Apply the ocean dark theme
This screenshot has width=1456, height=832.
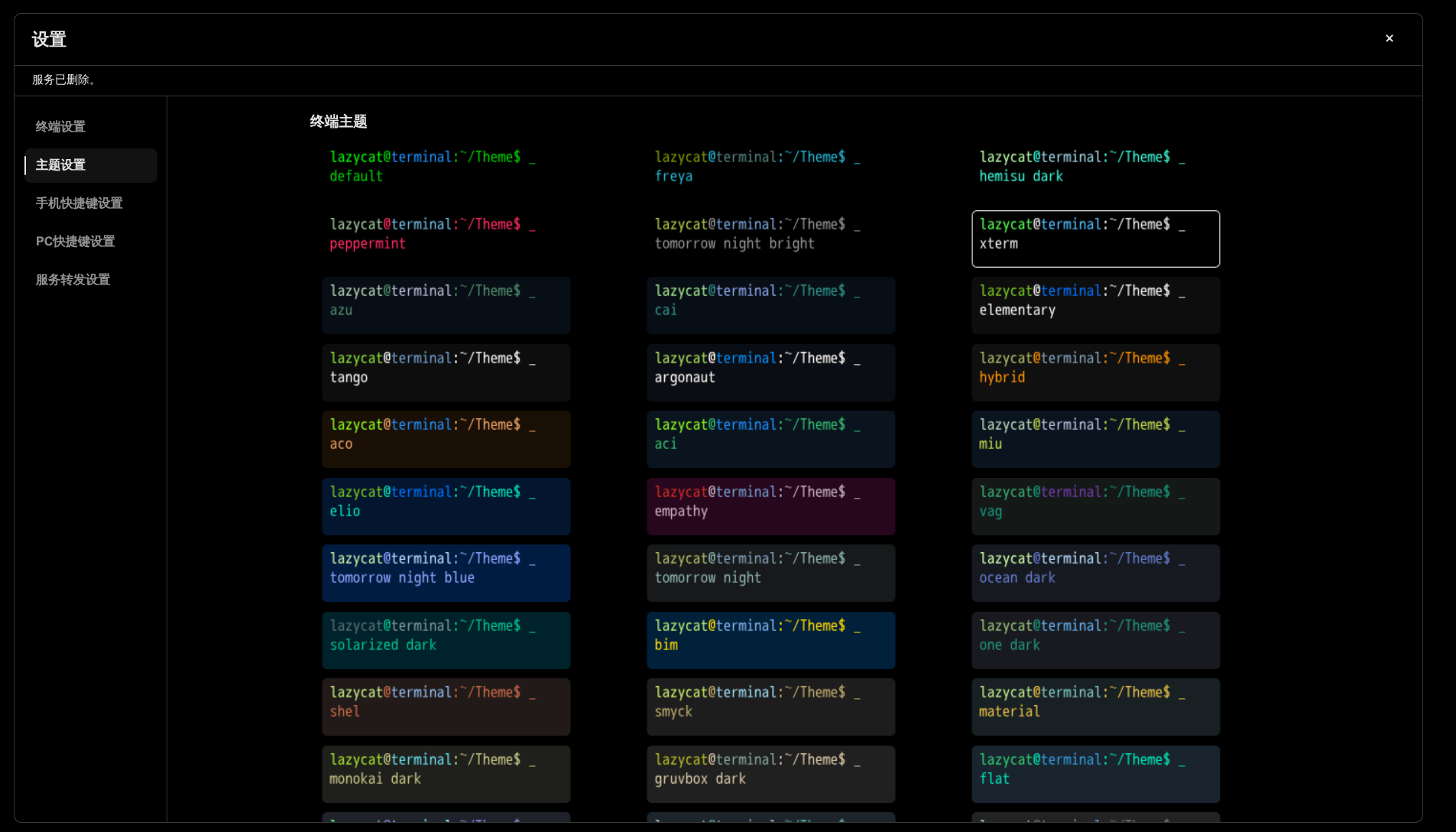tap(1096, 573)
